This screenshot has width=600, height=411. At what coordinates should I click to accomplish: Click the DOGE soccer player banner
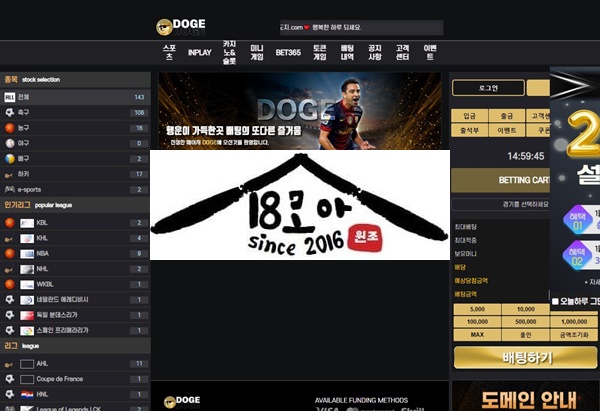coord(300,111)
